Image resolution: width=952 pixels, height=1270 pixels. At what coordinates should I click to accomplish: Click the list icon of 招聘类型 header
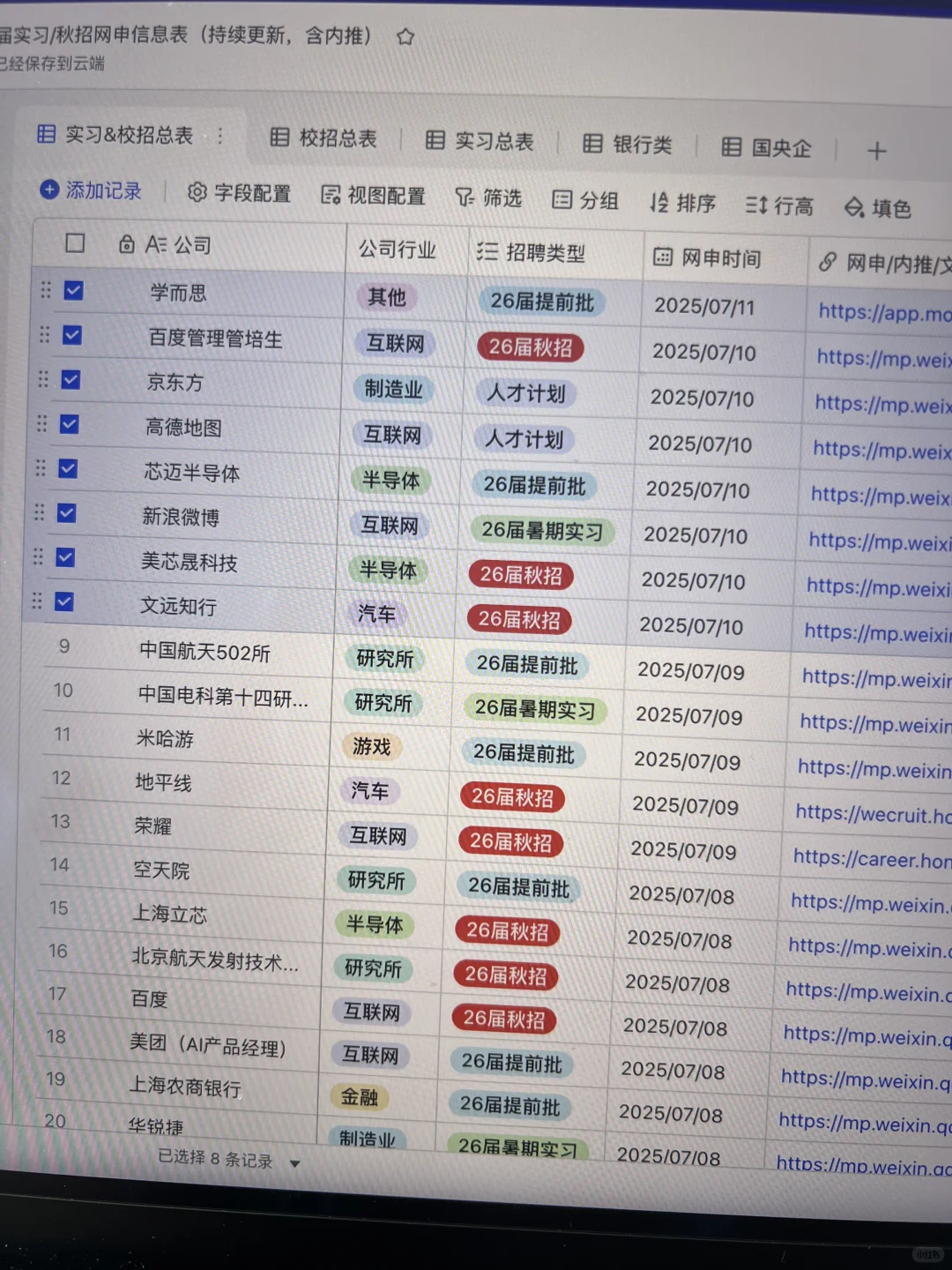coord(487,252)
